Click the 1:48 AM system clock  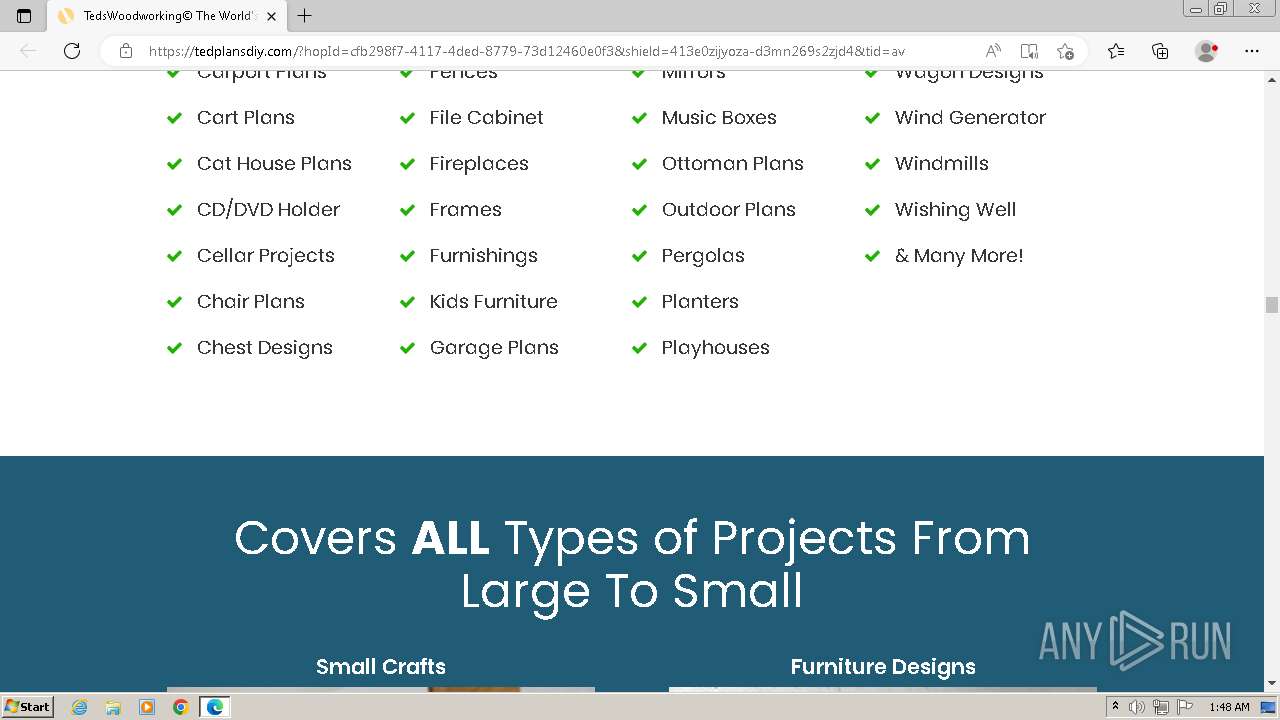coord(1229,707)
